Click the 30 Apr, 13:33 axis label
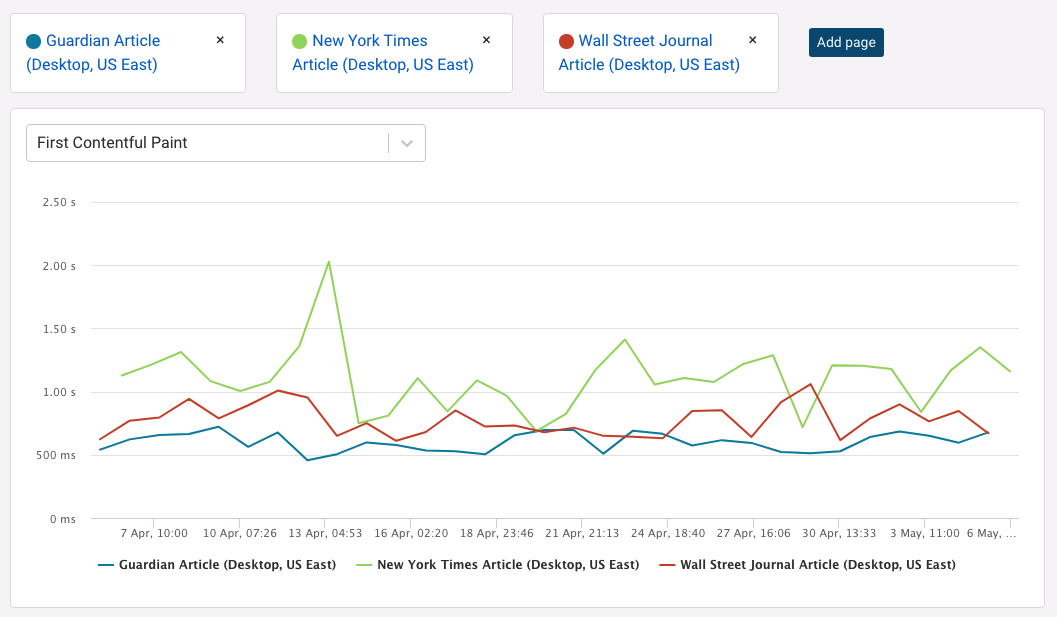 point(839,533)
